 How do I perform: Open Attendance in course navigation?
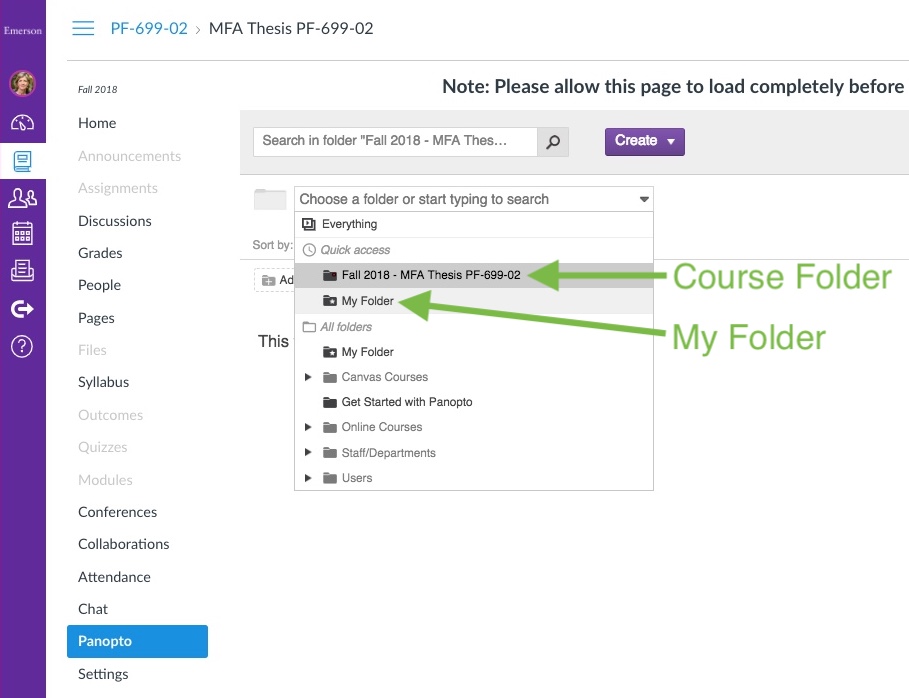pyautogui.click(x=114, y=577)
